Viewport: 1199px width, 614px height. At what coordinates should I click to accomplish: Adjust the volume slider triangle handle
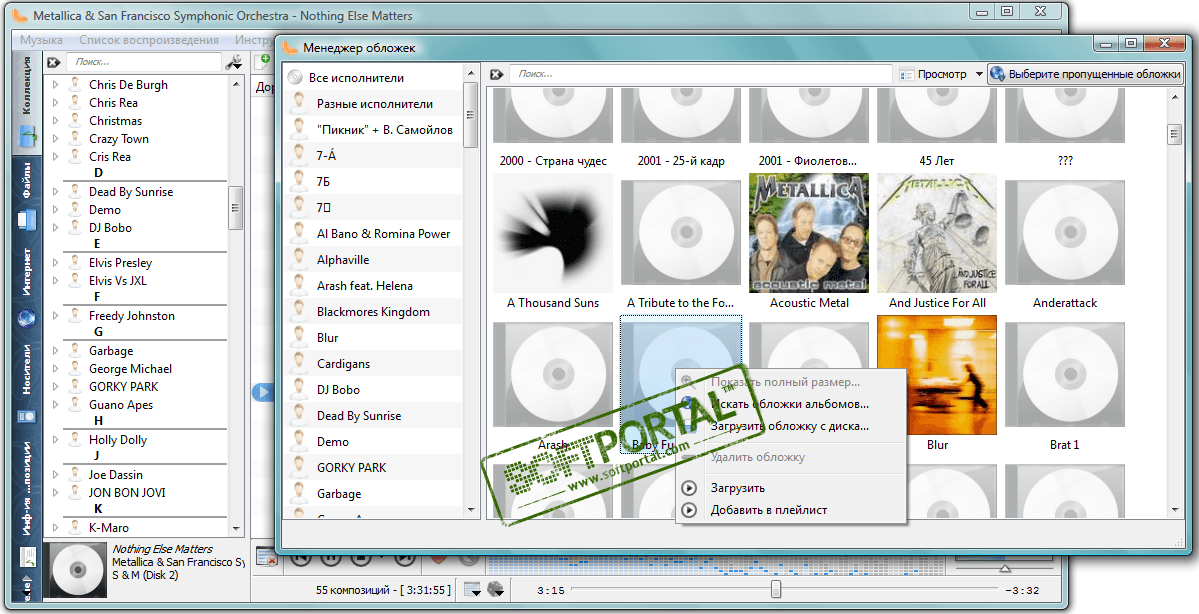click(1005, 568)
